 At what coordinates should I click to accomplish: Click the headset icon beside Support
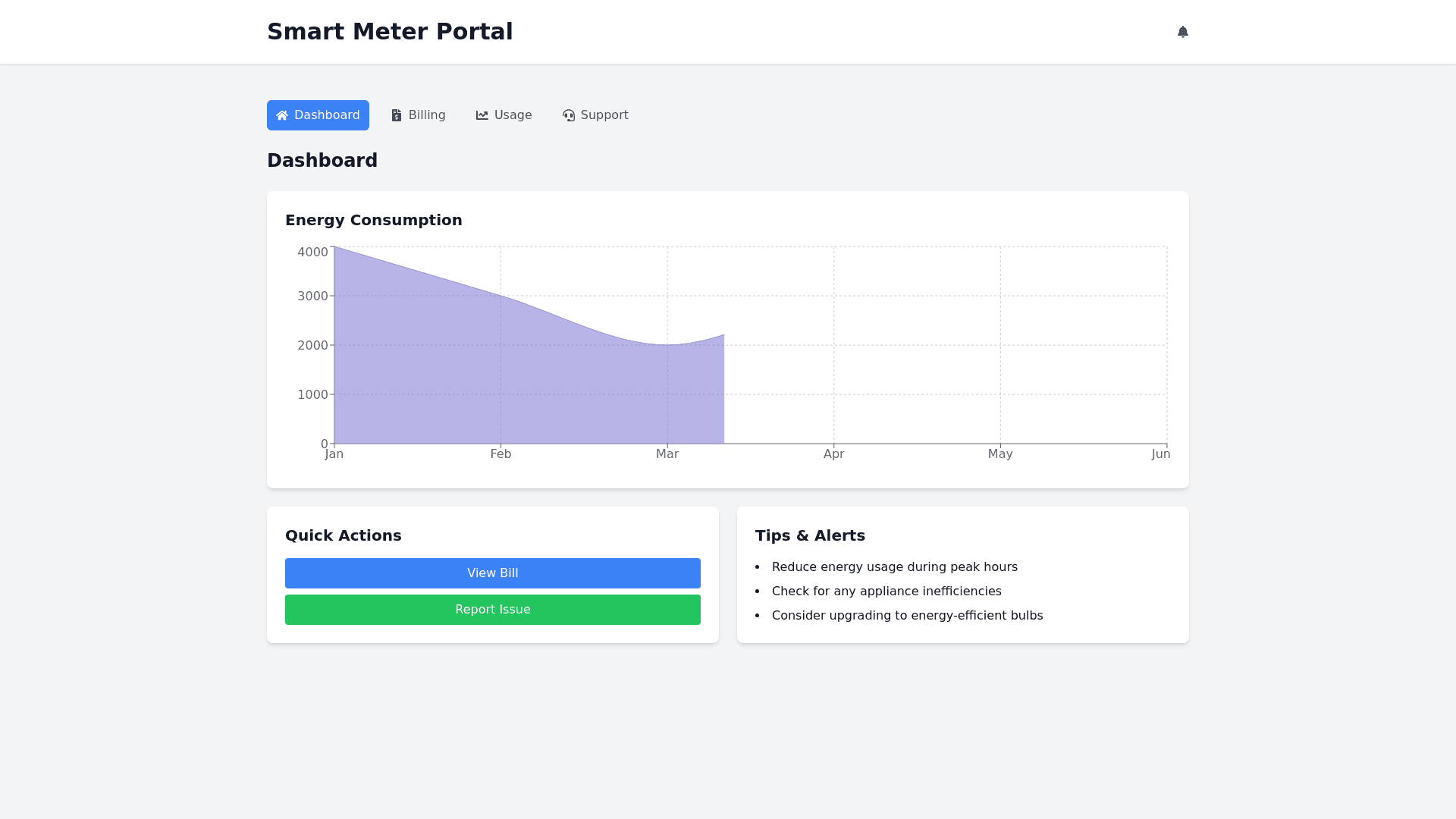pos(569,115)
